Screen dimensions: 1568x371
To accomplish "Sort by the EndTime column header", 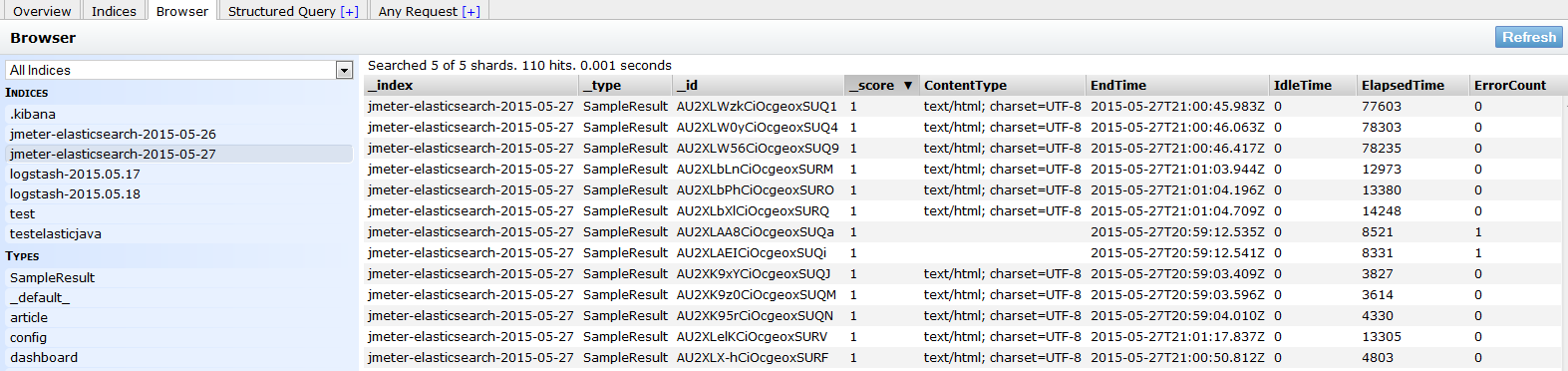I will (1177, 85).
